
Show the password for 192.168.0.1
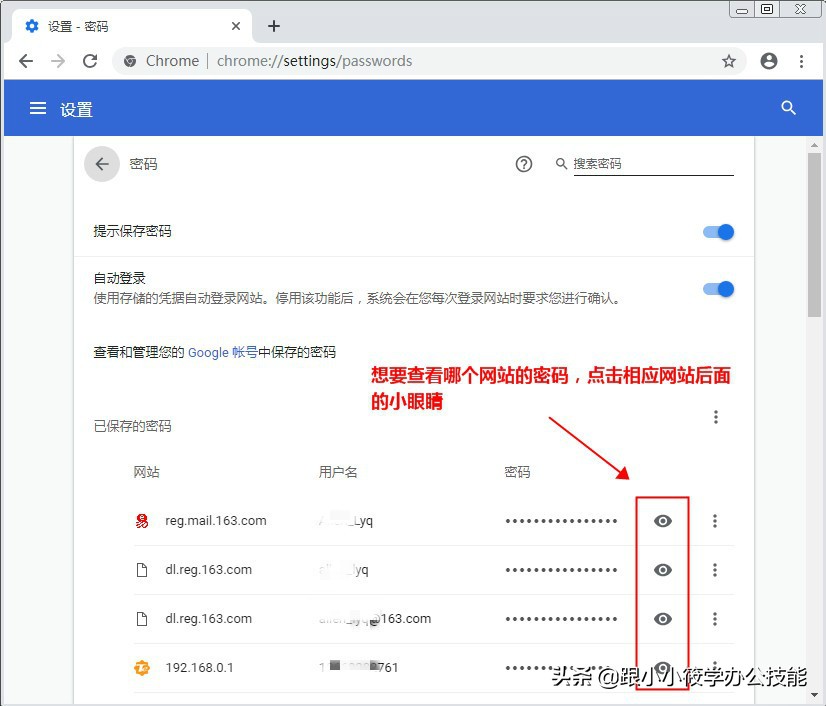[662, 667]
